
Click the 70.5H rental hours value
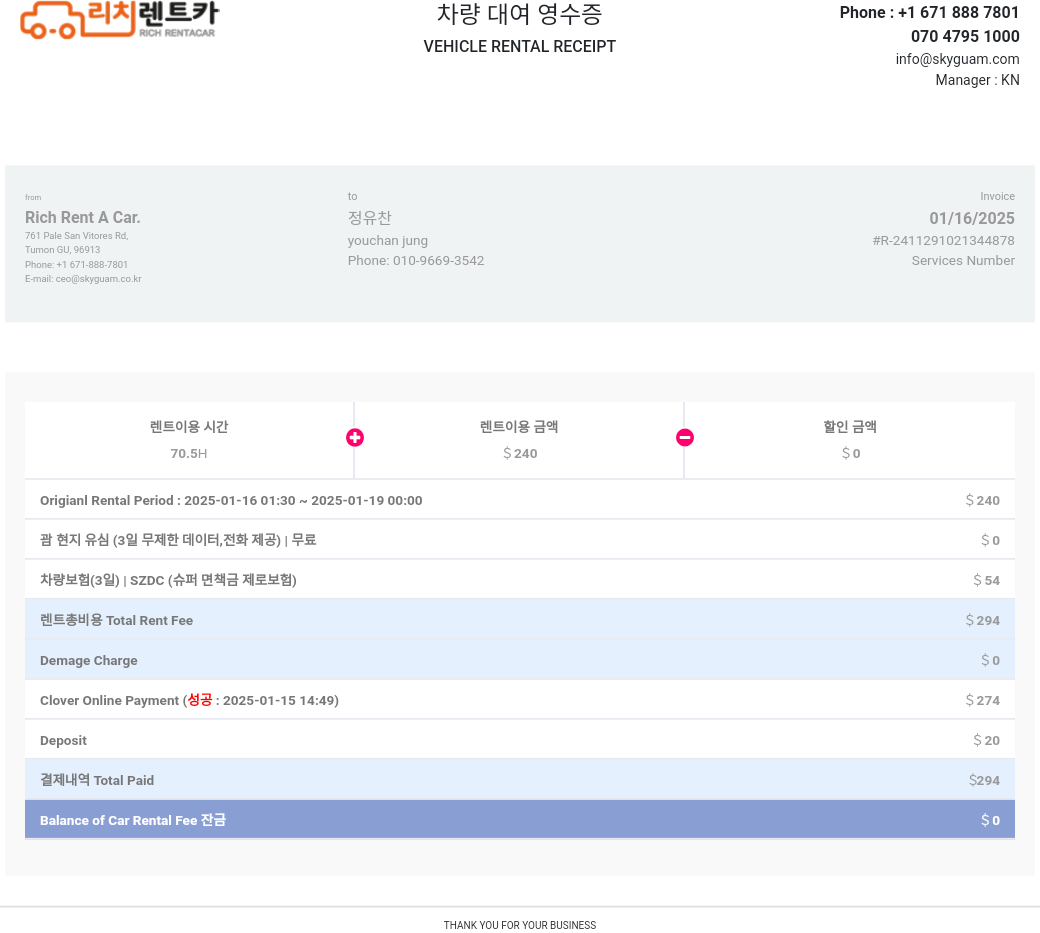(x=188, y=454)
